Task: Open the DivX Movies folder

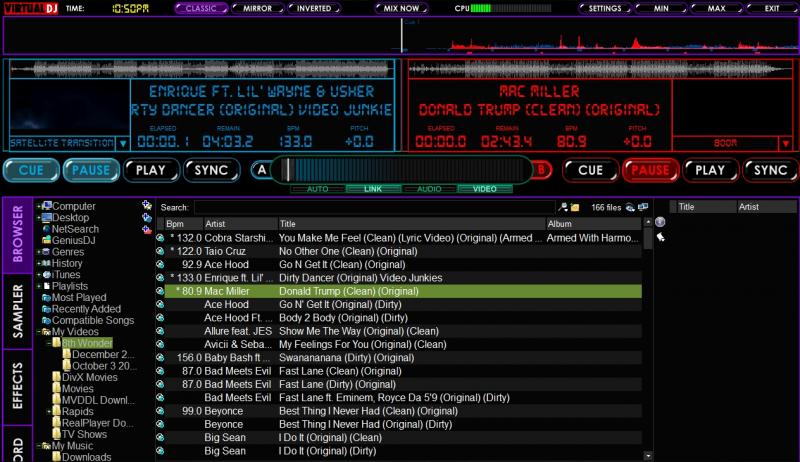Action: [x=85, y=377]
